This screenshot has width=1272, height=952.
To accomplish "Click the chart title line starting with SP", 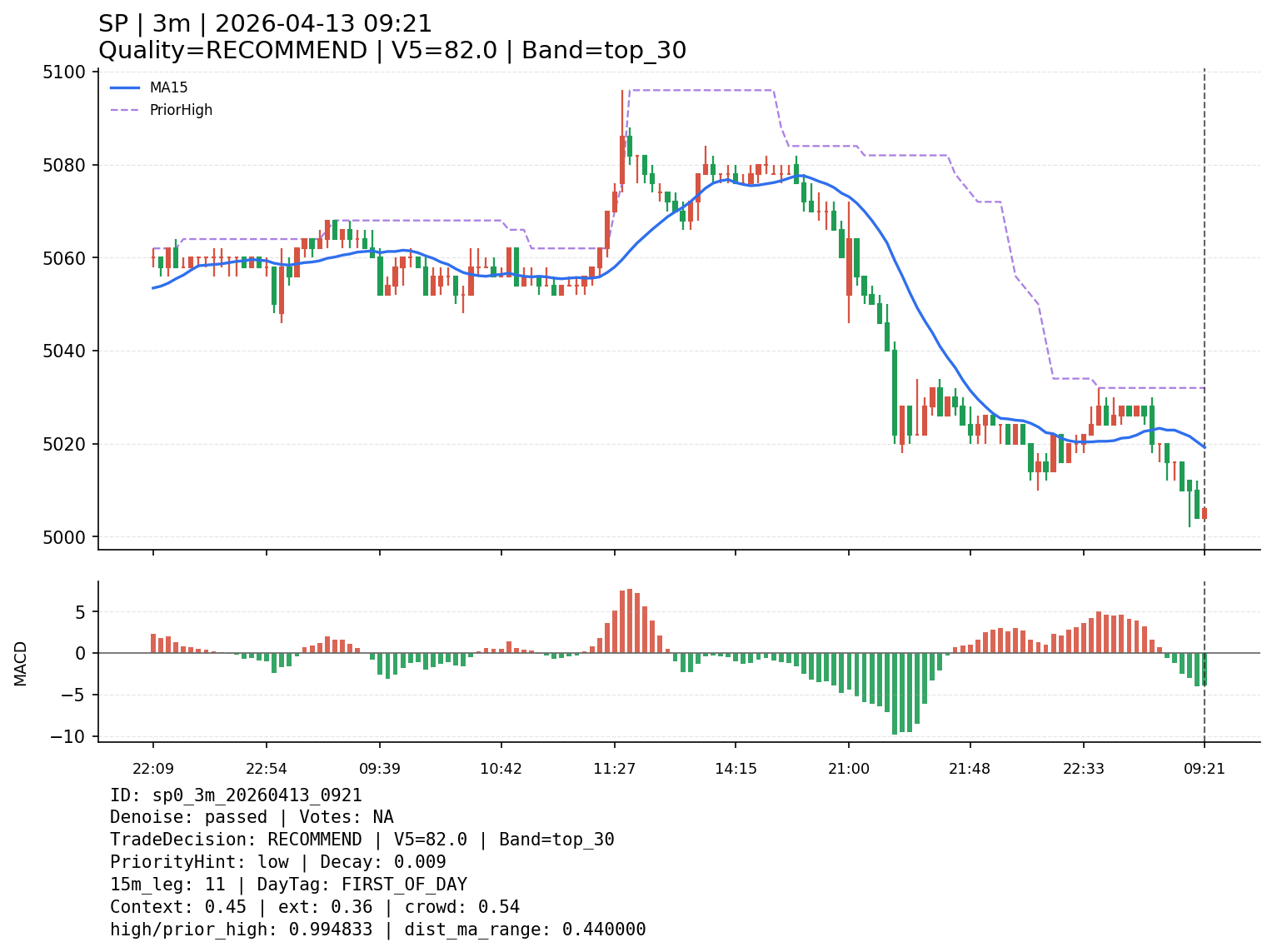I will pyautogui.click(x=265, y=24).
